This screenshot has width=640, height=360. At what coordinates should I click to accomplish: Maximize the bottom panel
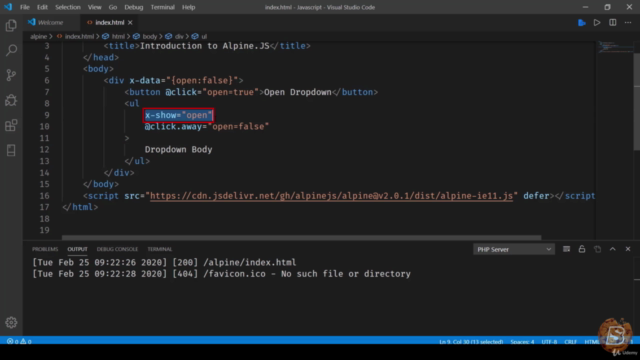(x=613, y=249)
